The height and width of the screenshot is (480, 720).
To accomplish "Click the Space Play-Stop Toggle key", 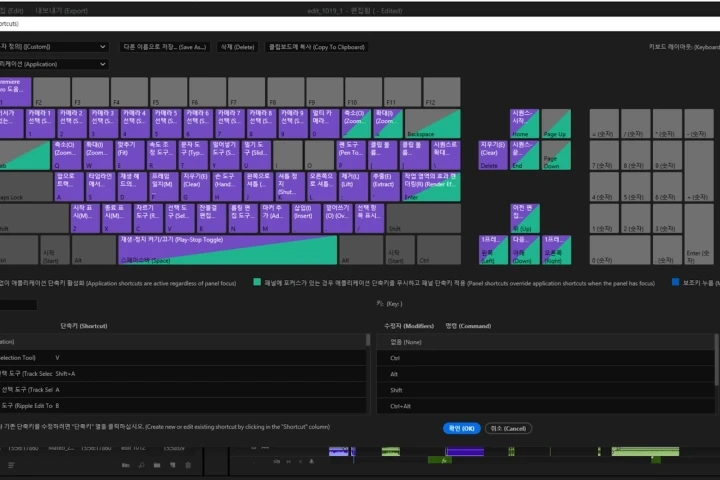I will coord(228,250).
